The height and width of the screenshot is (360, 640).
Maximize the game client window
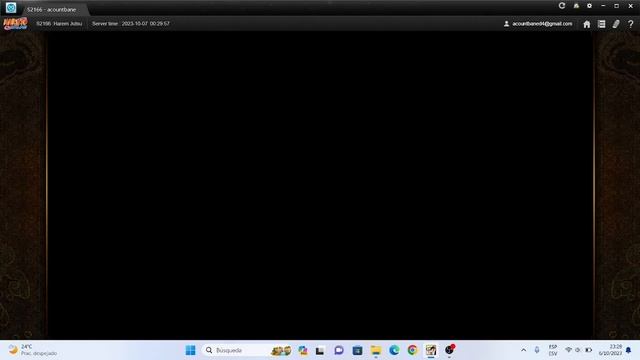(616, 6)
